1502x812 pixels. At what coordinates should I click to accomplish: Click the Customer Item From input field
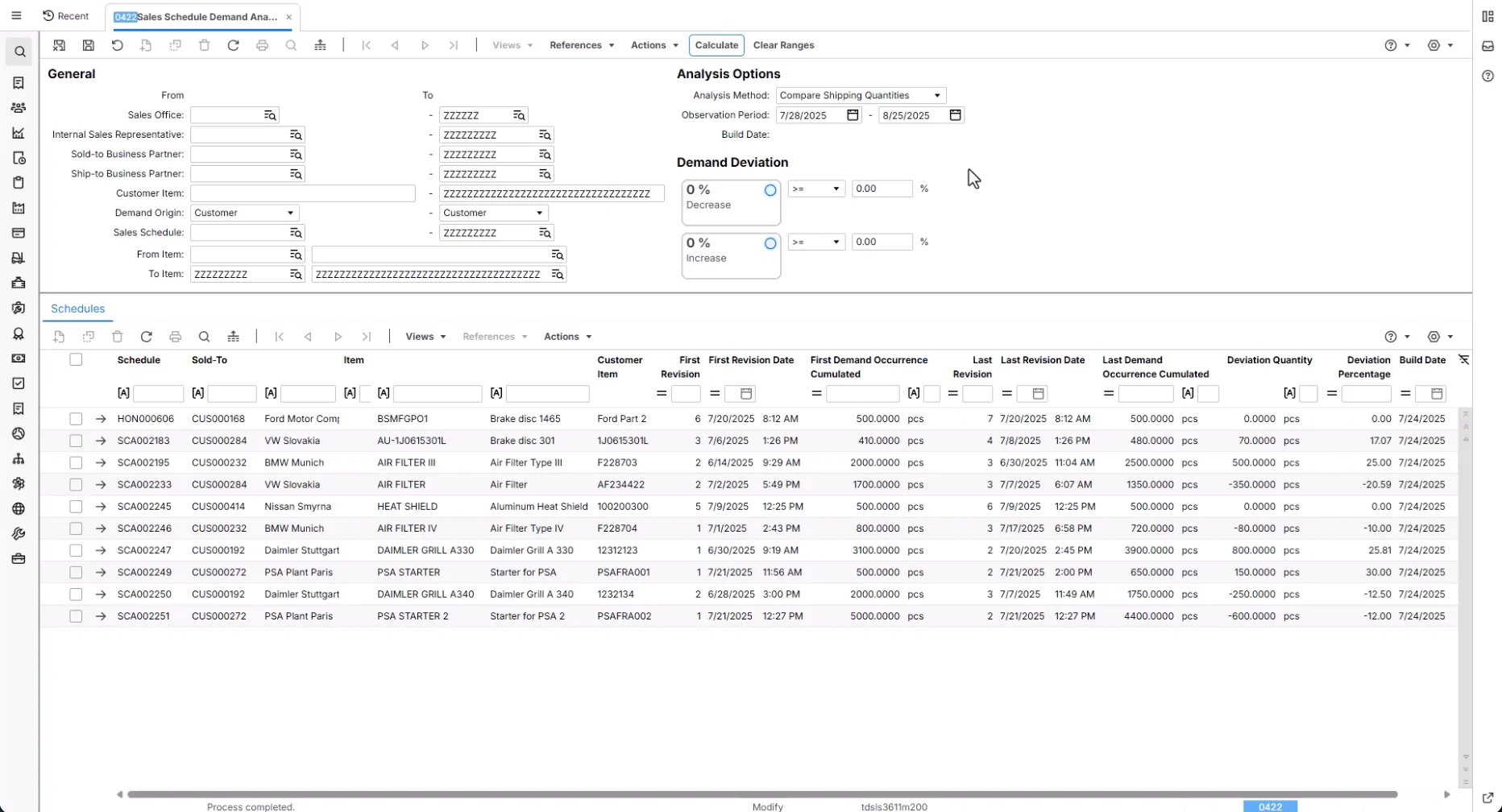click(303, 193)
